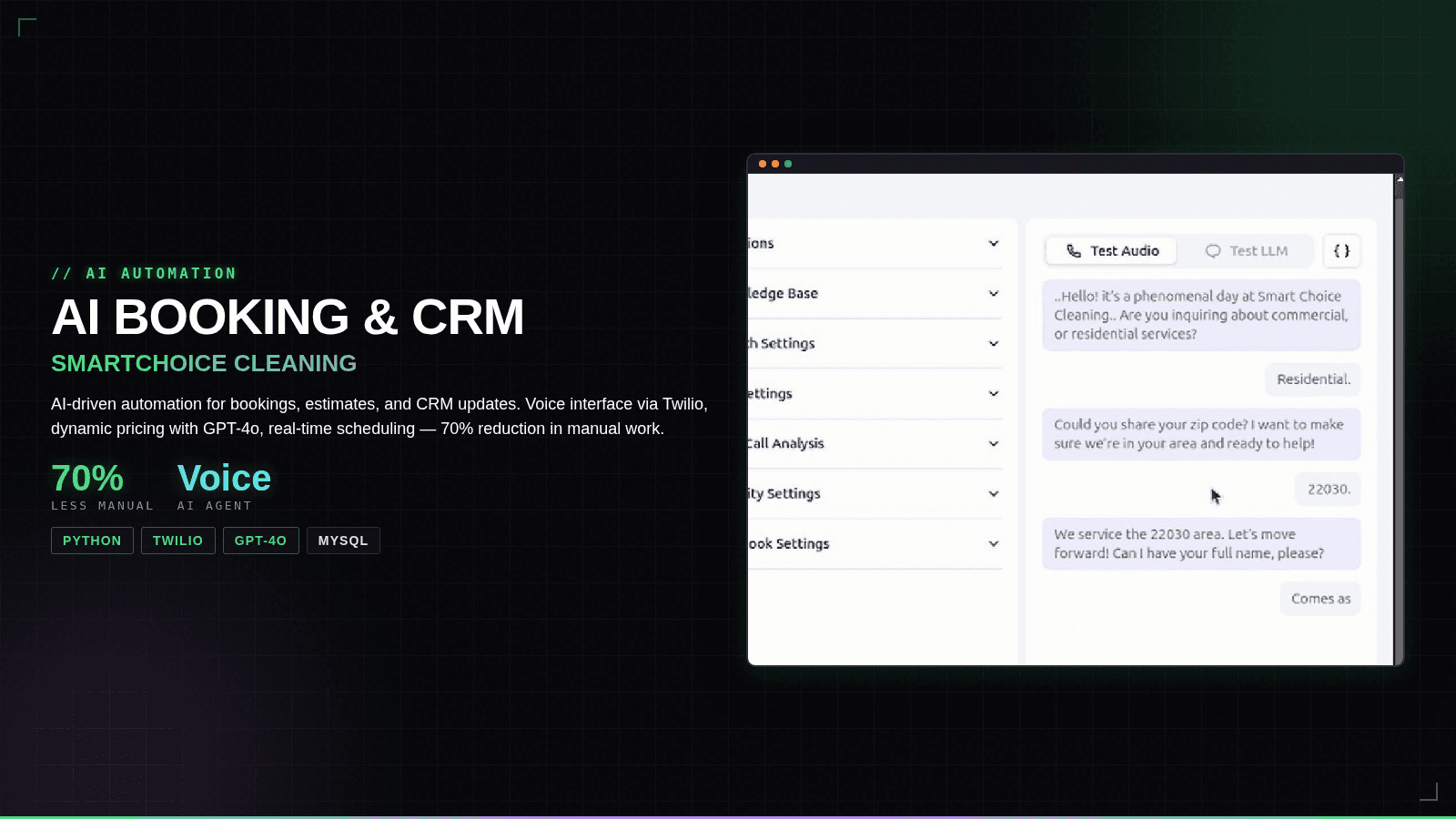Image resolution: width=1456 pixels, height=819 pixels.
Task: Open the chevron next to Call Analysis
Action: pos(993,443)
